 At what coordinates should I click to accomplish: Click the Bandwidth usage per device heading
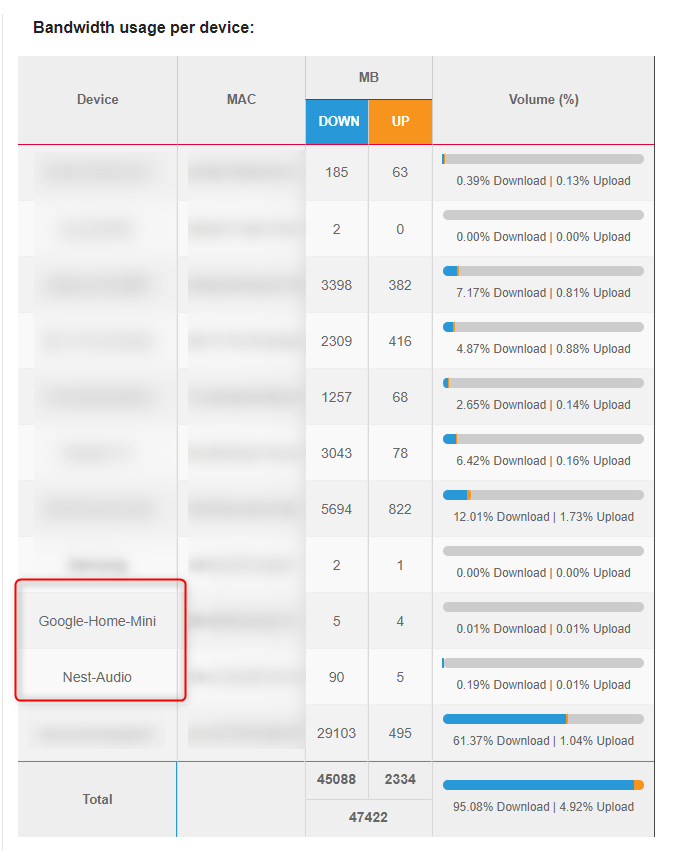click(144, 27)
